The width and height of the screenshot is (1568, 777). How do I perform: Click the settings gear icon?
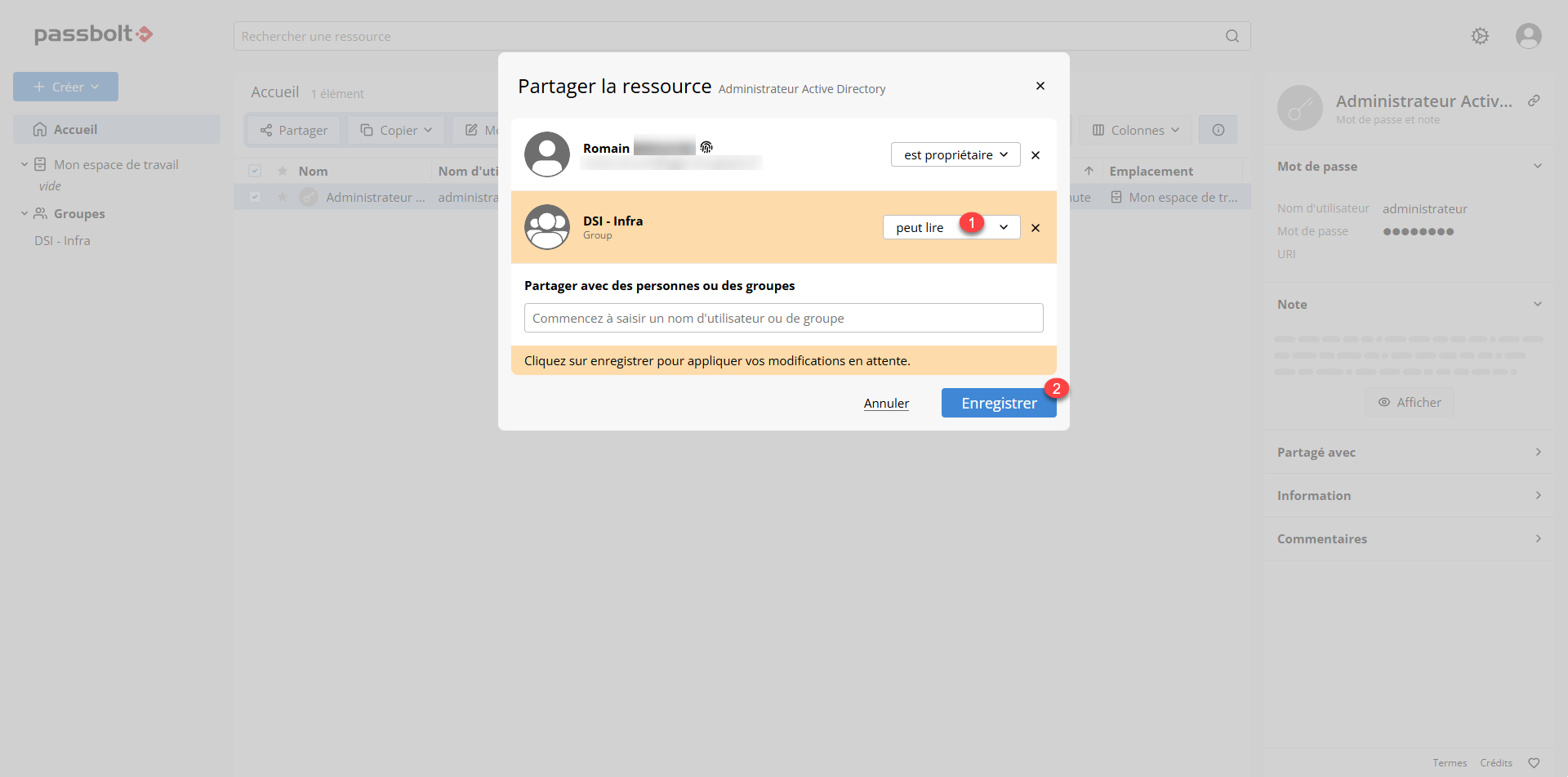pyautogui.click(x=1480, y=36)
